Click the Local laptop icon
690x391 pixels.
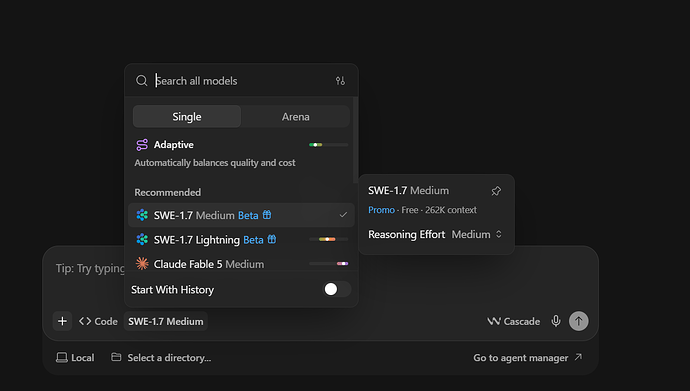click(62, 358)
